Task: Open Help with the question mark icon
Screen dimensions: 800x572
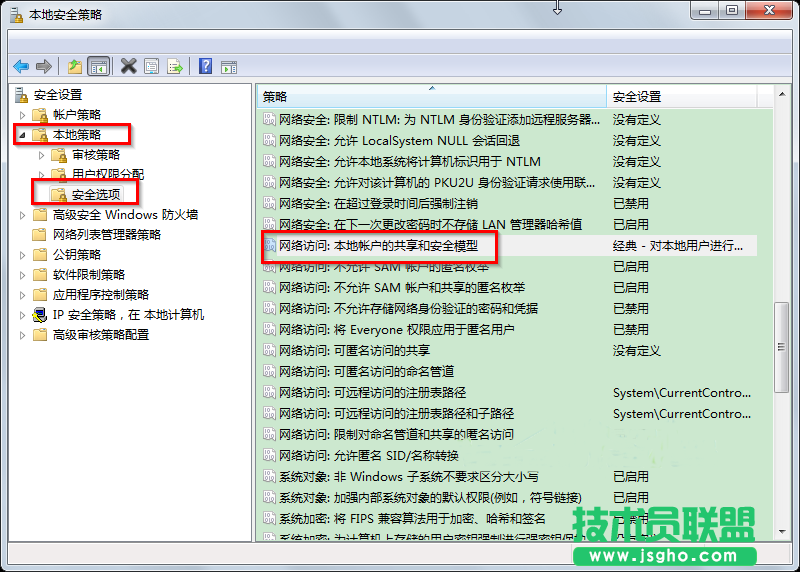Action: pos(206,66)
